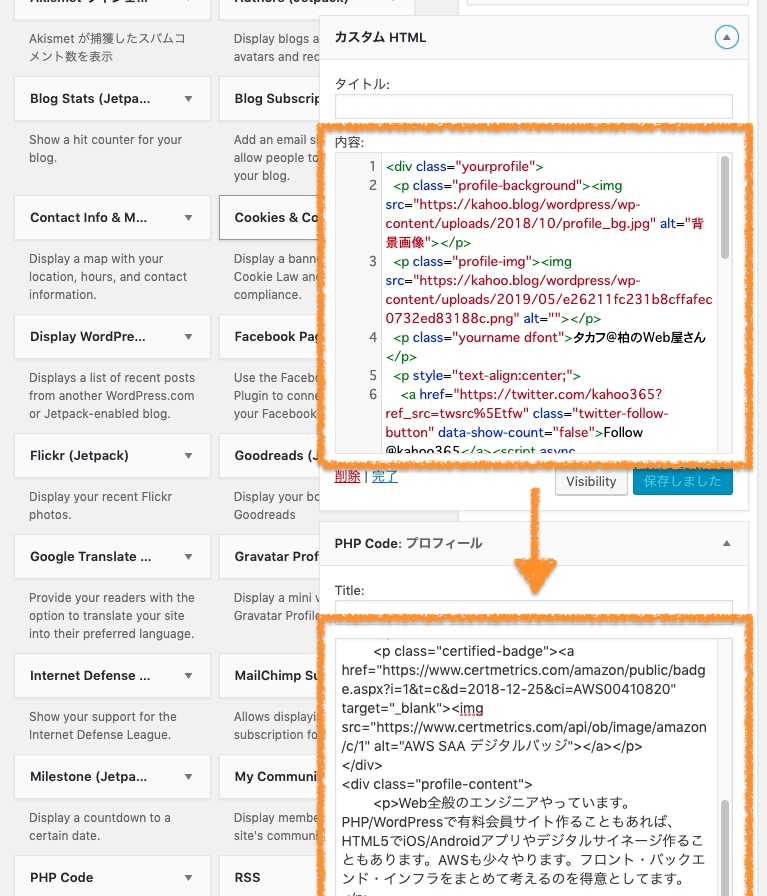
Task: Expand the Display WordPress widget arrow
Action: click(189, 337)
